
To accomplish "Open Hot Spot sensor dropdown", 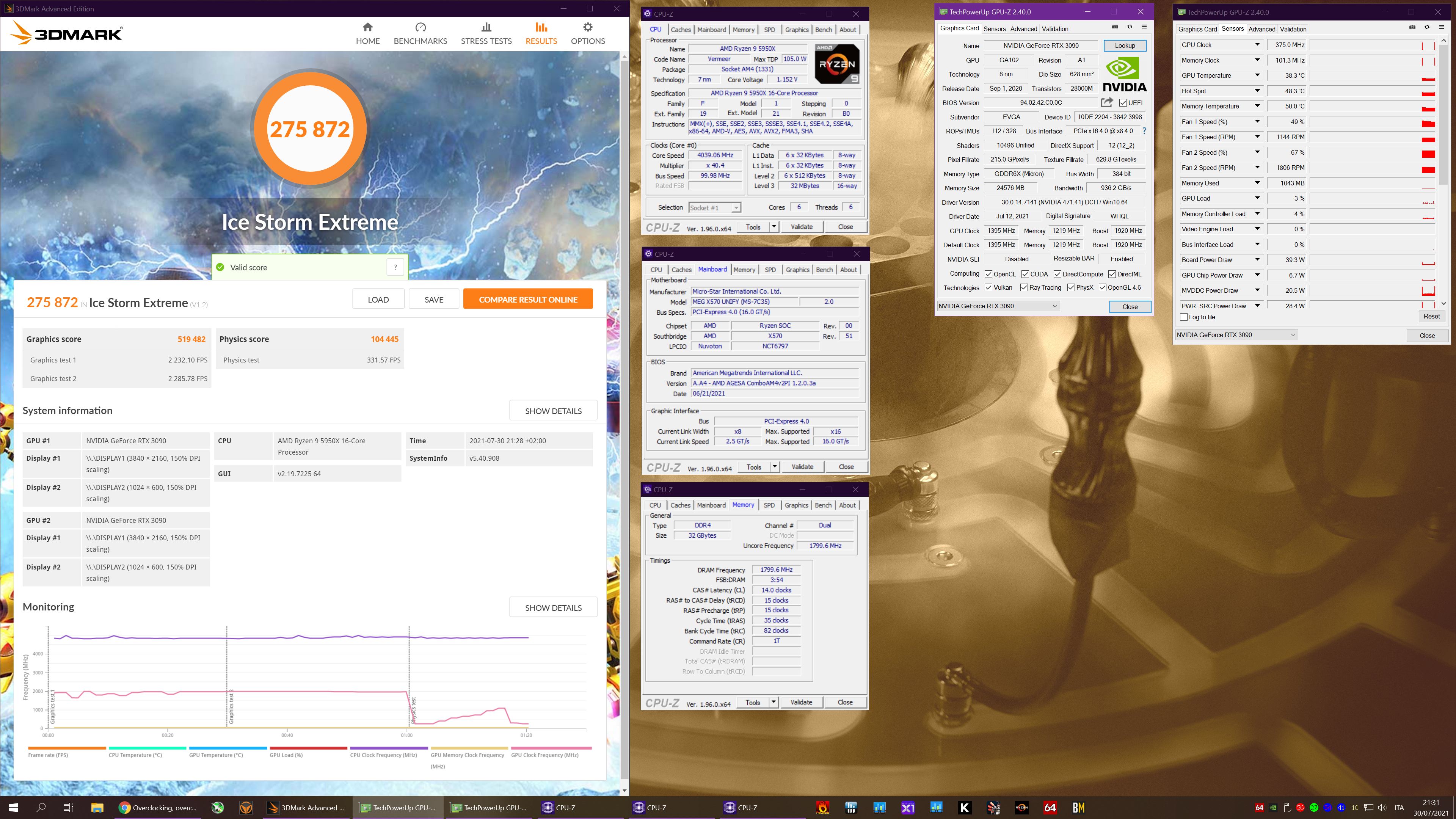I will click(x=1257, y=91).
